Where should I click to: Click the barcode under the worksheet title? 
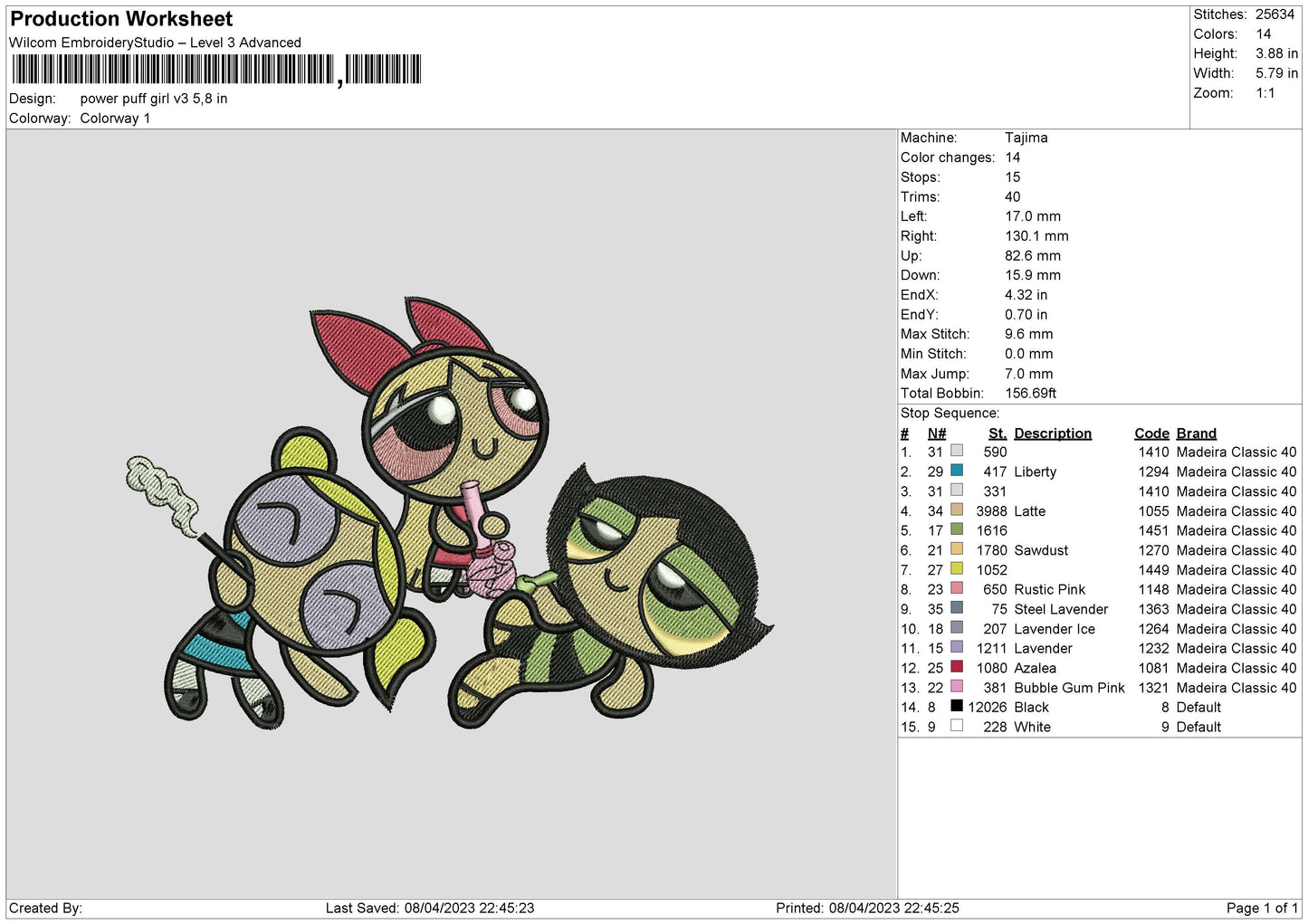pos(216,70)
